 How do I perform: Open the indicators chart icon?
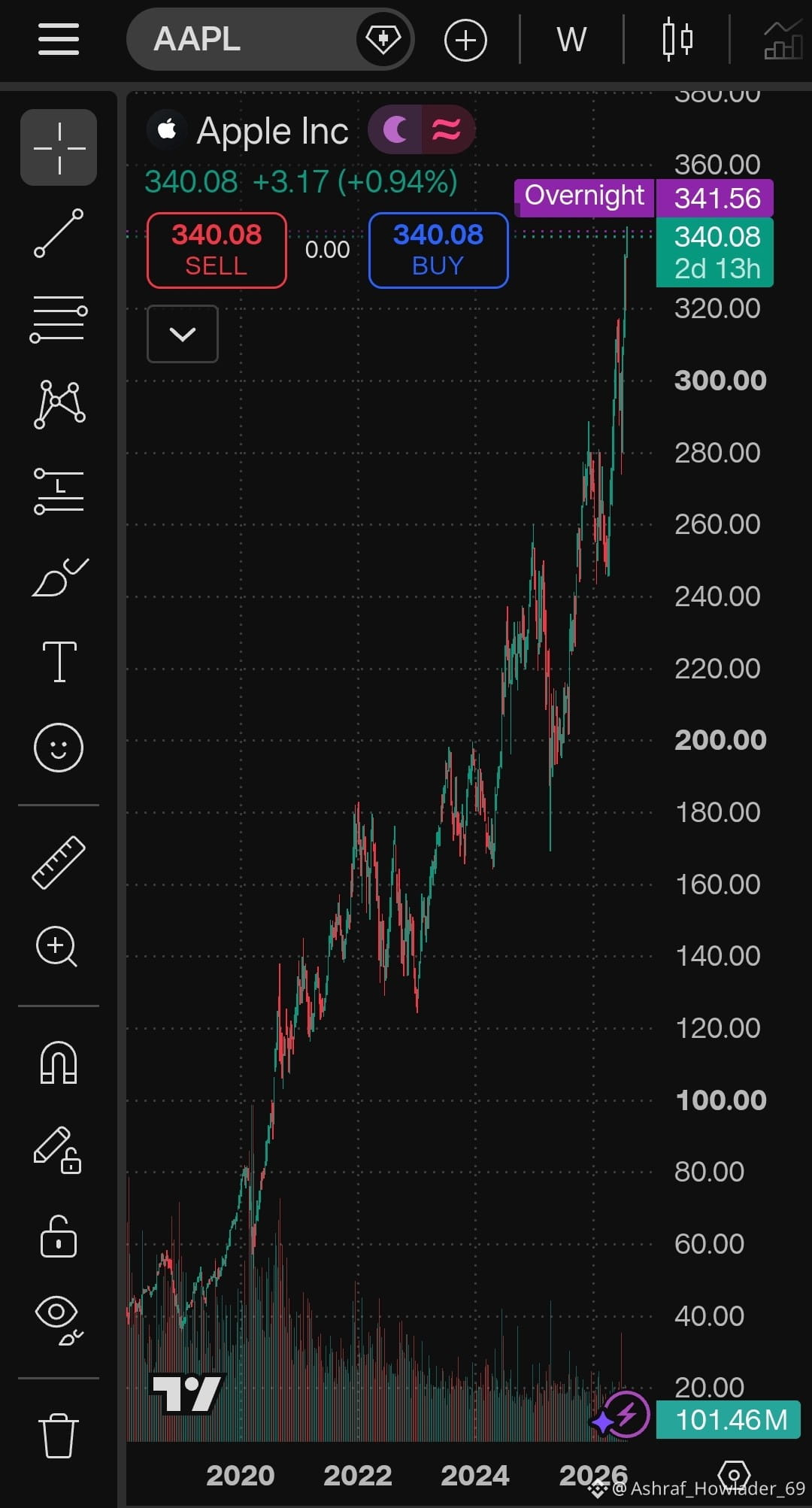click(783, 40)
